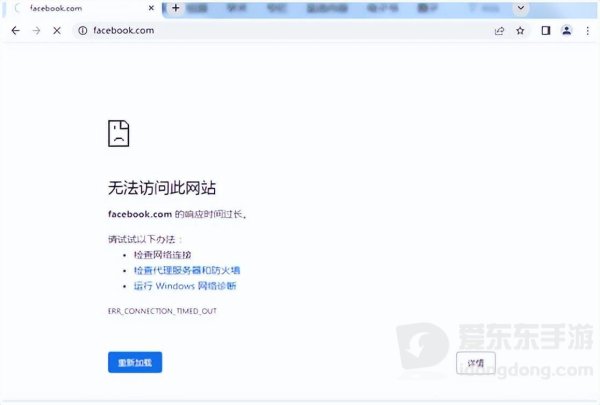Click the 重新加载 reload button
The height and width of the screenshot is (405, 600).
[135, 362]
